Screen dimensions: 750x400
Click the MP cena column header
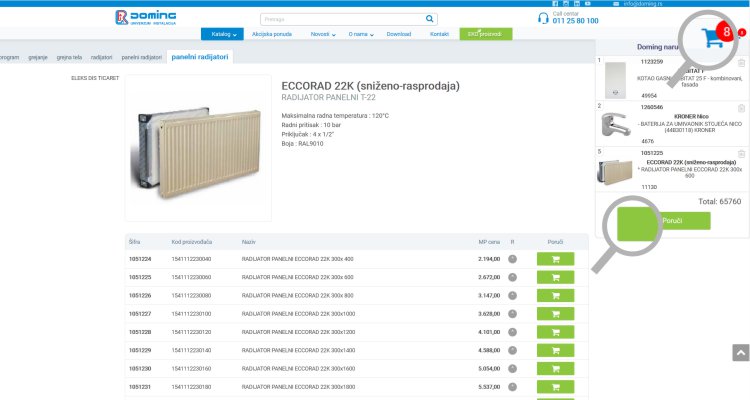tap(489, 242)
